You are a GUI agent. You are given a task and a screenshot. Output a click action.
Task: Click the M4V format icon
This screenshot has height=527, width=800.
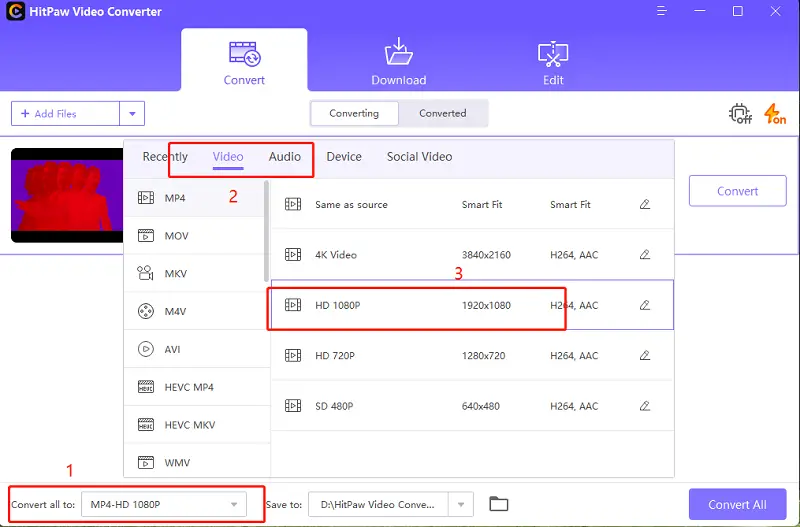146,311
